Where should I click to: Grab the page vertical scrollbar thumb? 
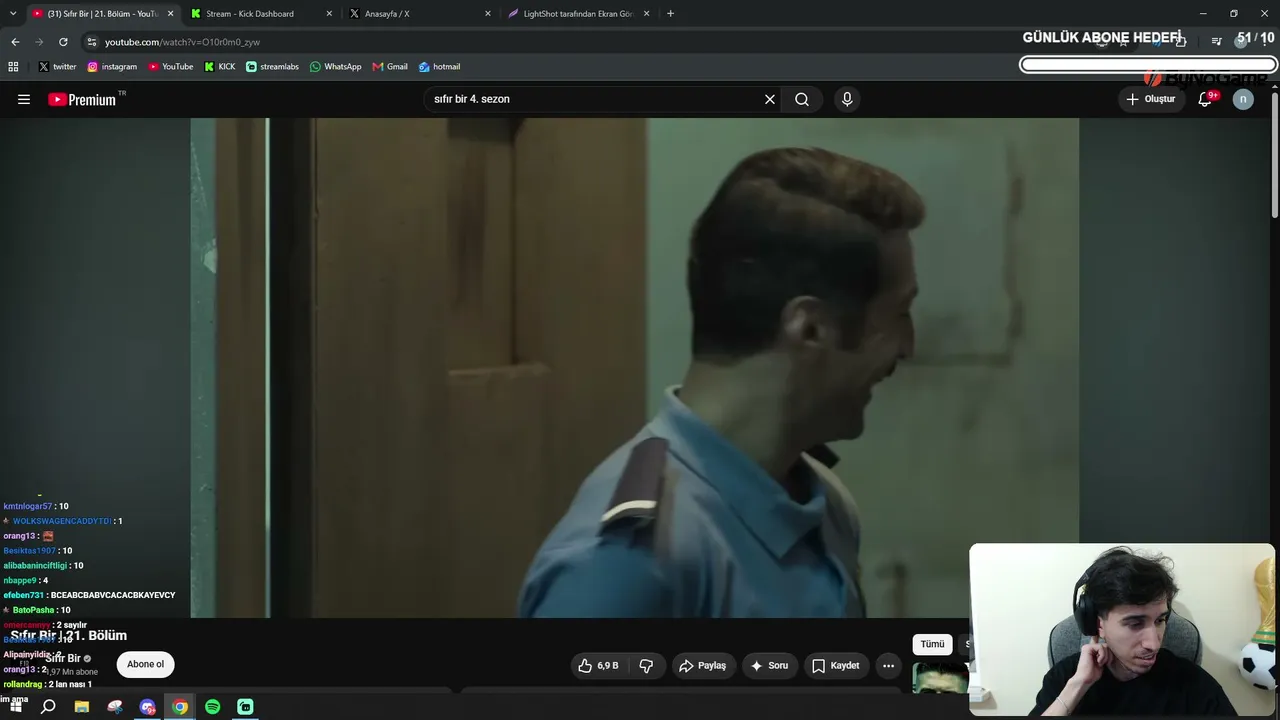[x=1275, y=153]
